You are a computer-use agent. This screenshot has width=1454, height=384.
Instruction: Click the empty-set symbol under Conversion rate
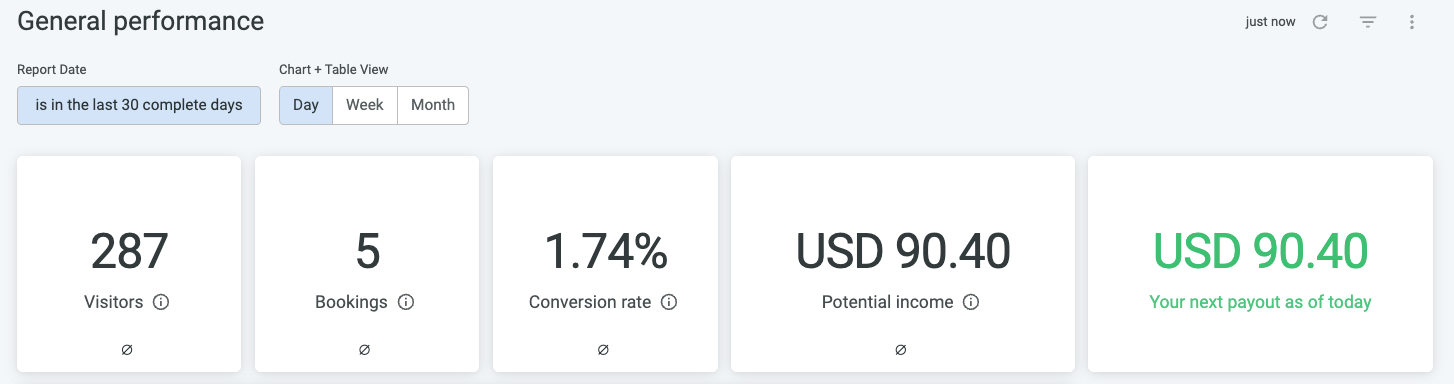603,350
